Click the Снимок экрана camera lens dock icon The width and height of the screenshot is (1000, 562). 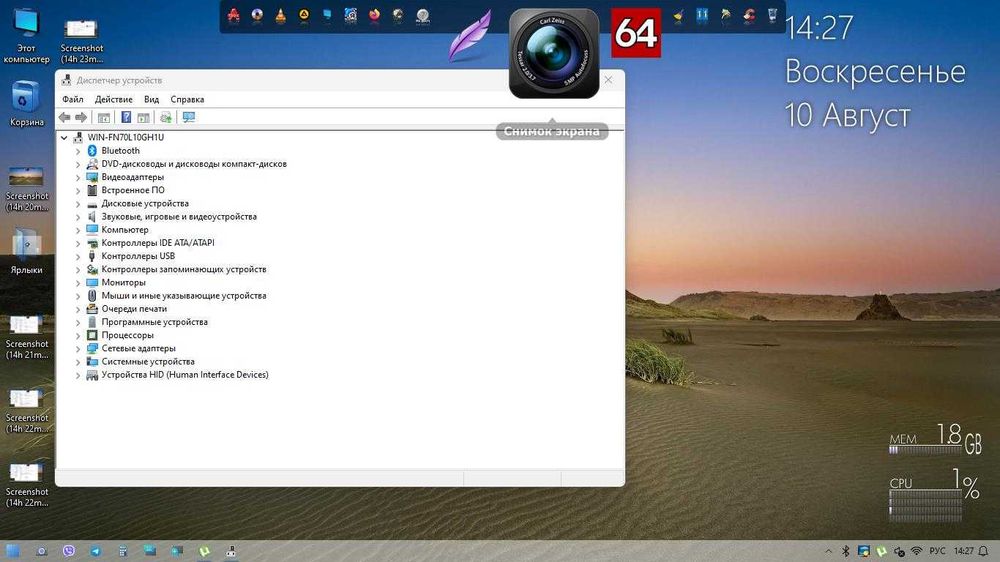click(x=554, y=54)
